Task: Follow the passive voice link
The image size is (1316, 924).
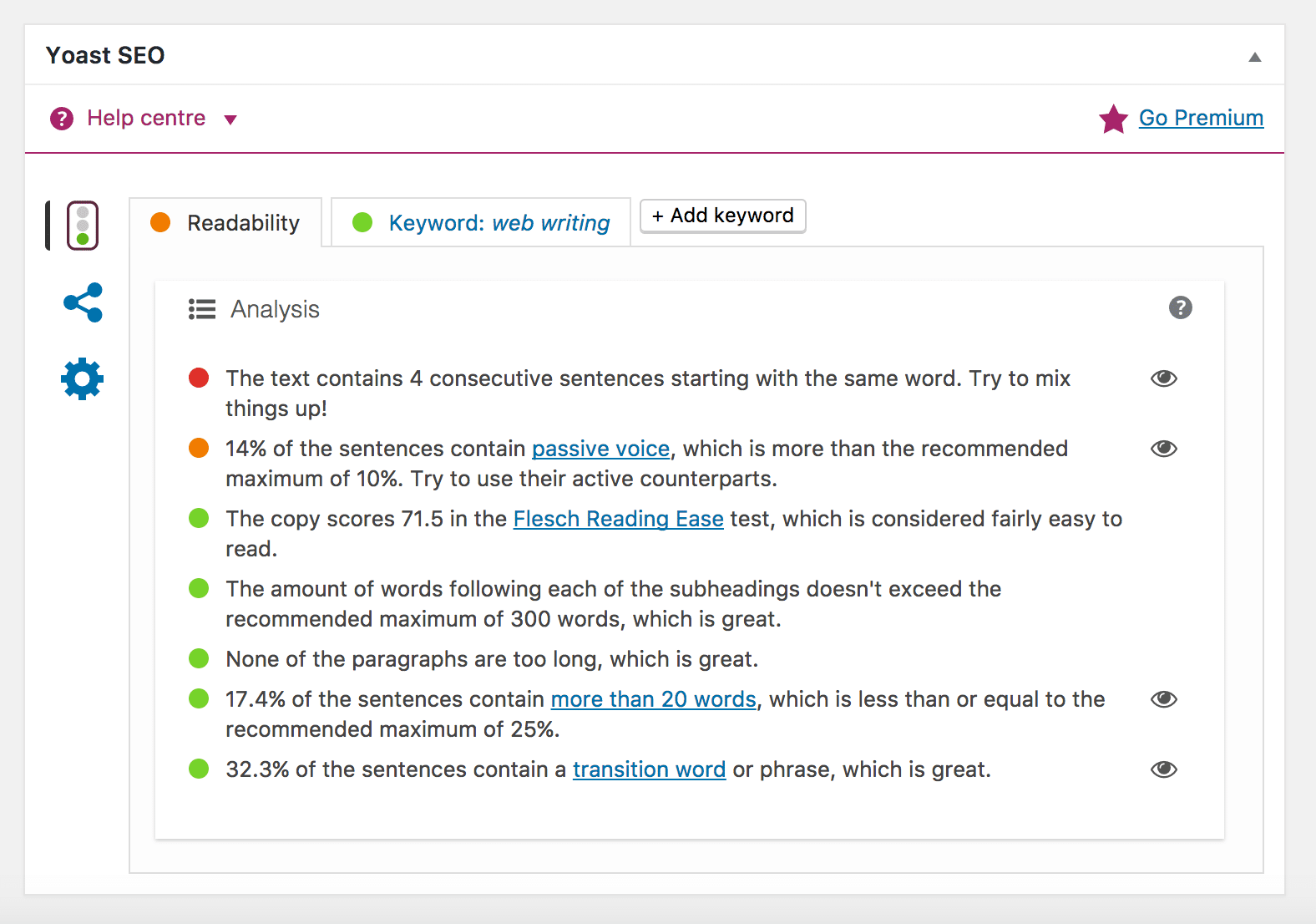Action: click(600, 449)
